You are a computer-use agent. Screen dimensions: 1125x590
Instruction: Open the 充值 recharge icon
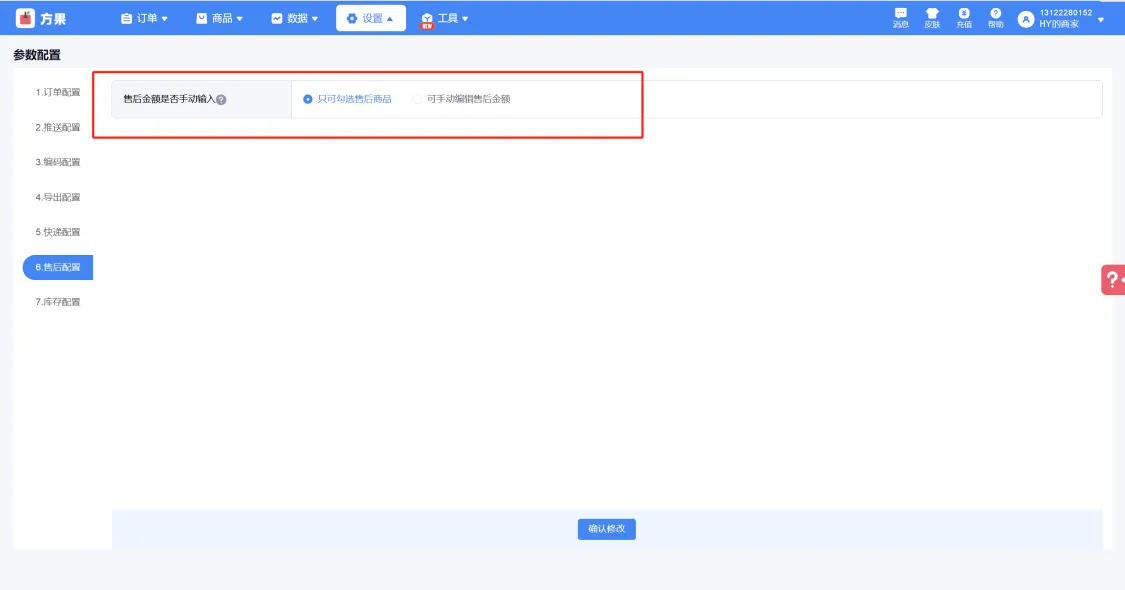[x=964, y=18]
